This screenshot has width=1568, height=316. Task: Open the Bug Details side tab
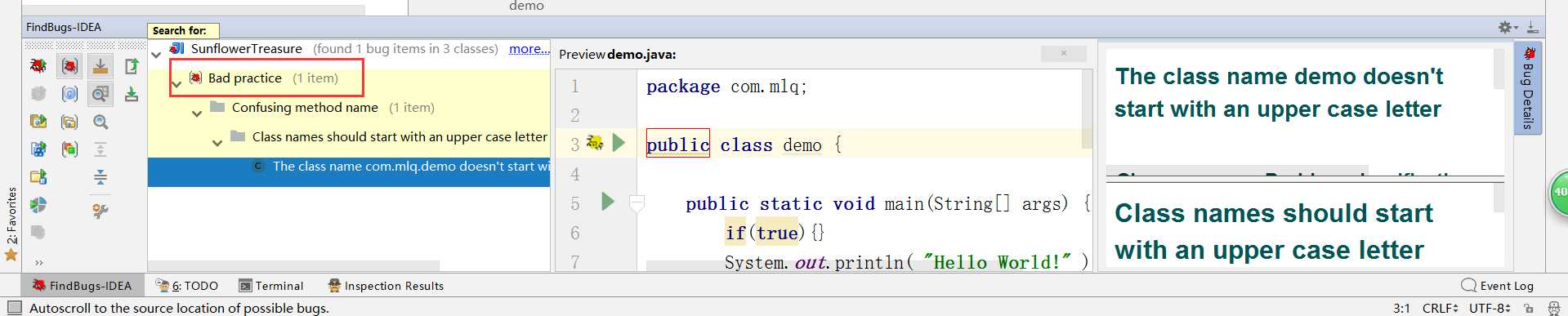pyautogui.click(x=1527, y=88)
